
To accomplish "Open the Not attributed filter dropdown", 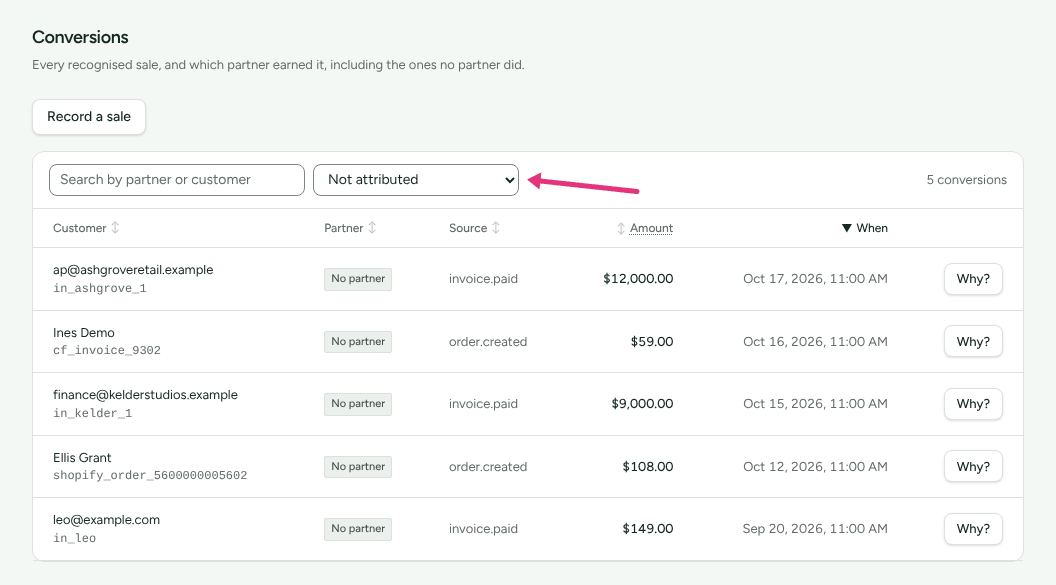I will [x=416, y=180].
